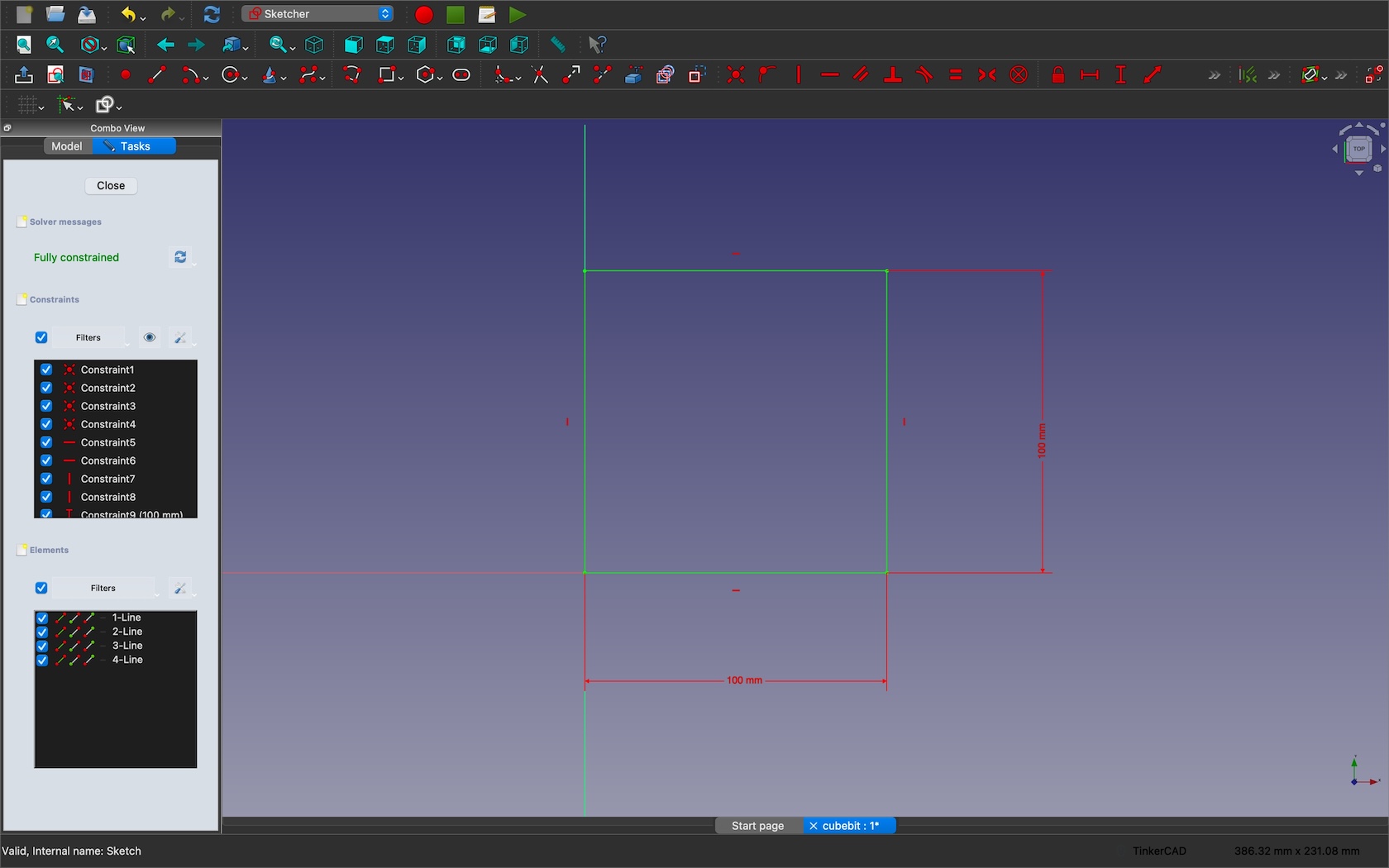Select the Create fillet tool

(503, 75)
